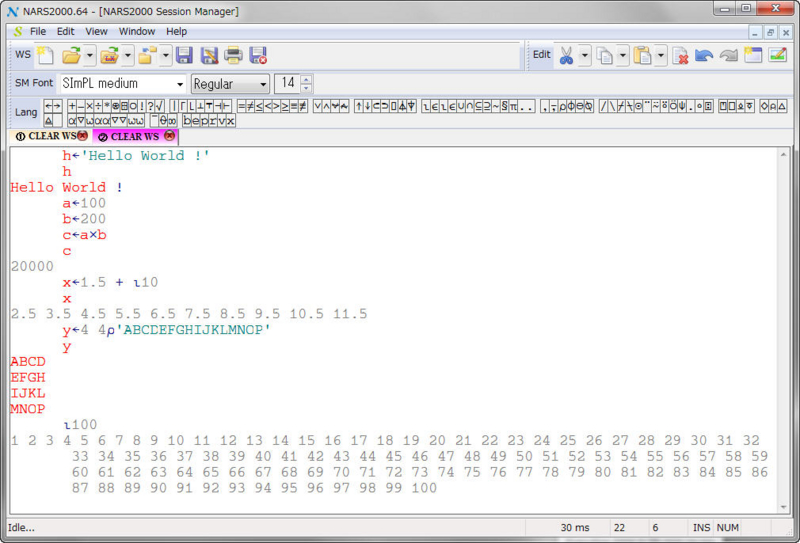800x543 pixels.
Task: Insert the tilde ~ symbol
Action: [x=496, y=106]
